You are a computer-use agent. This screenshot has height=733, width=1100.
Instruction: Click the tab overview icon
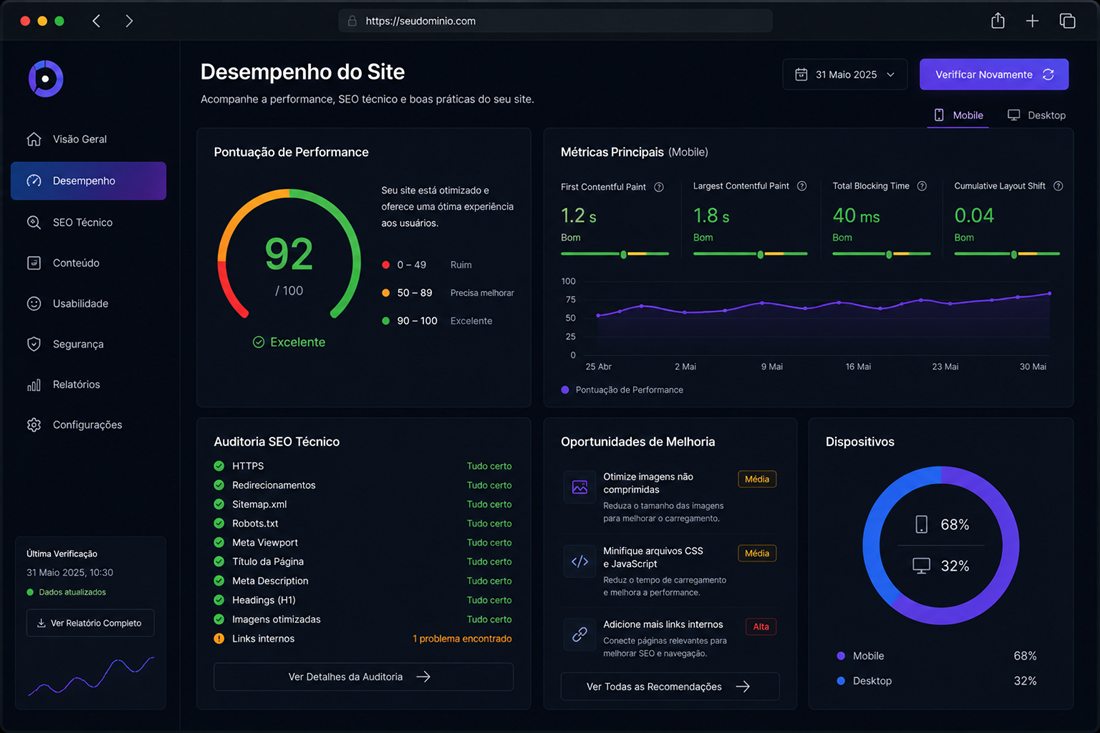(x=1067, y=21)
